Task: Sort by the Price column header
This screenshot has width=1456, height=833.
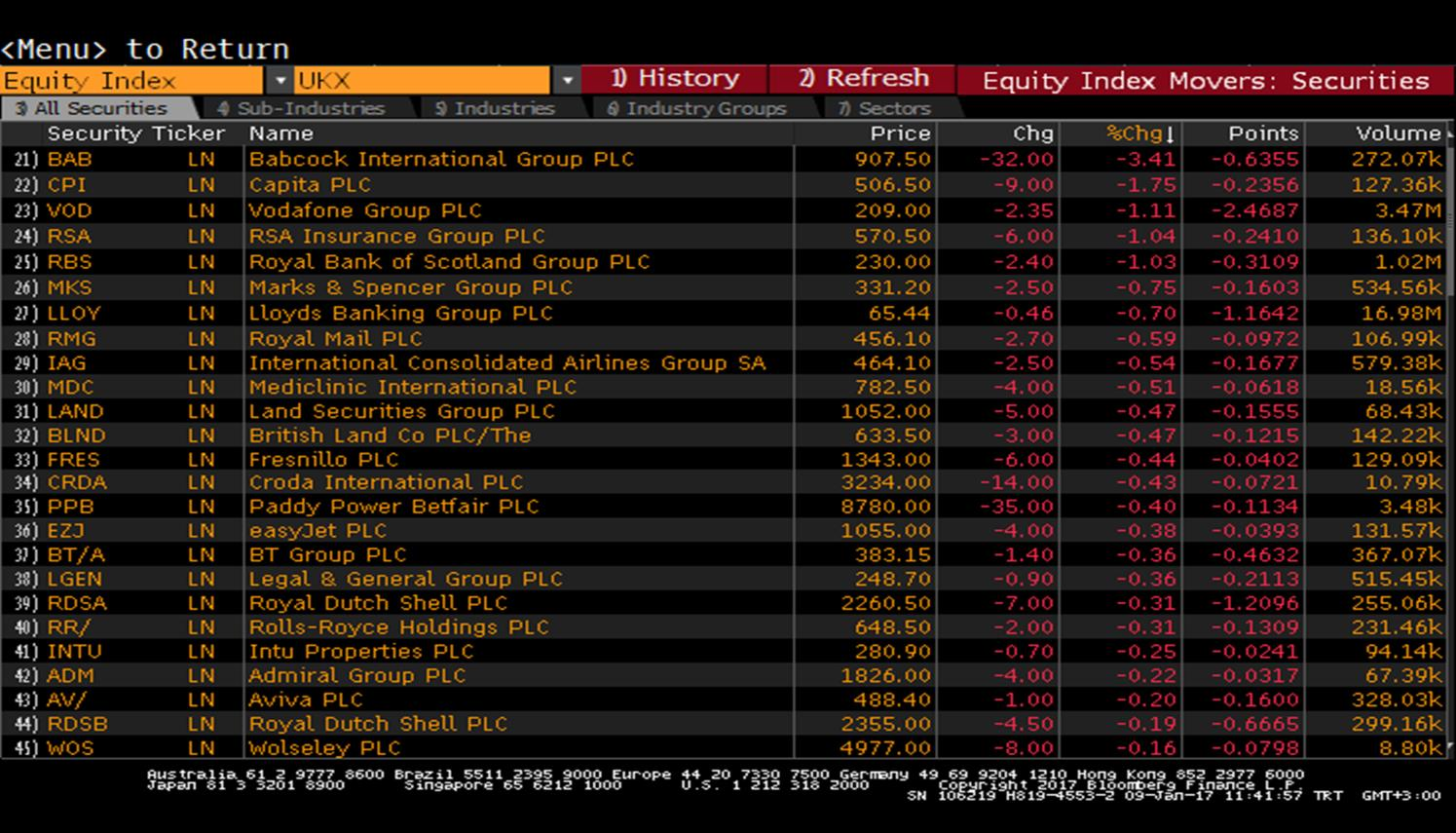Action: 901,133
